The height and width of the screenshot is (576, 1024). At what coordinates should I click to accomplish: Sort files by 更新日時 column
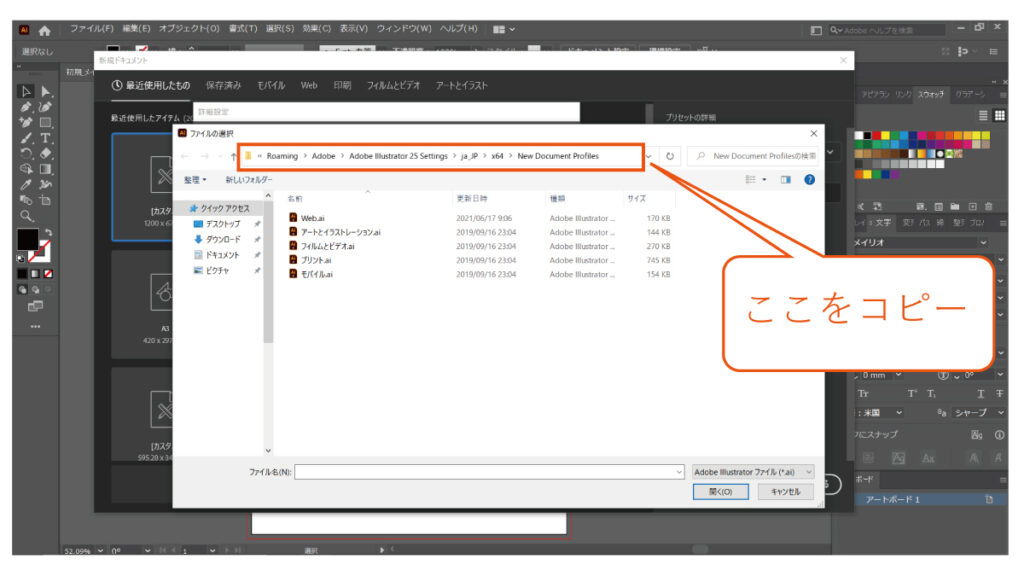(x=472, y=199)
